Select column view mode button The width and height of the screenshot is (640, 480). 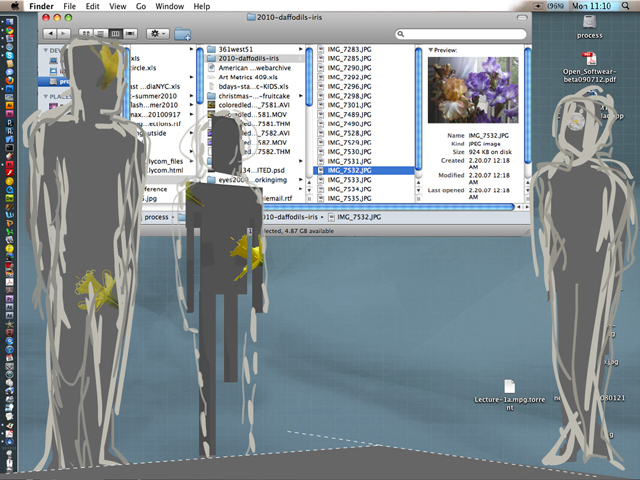(x=116, y=34)
